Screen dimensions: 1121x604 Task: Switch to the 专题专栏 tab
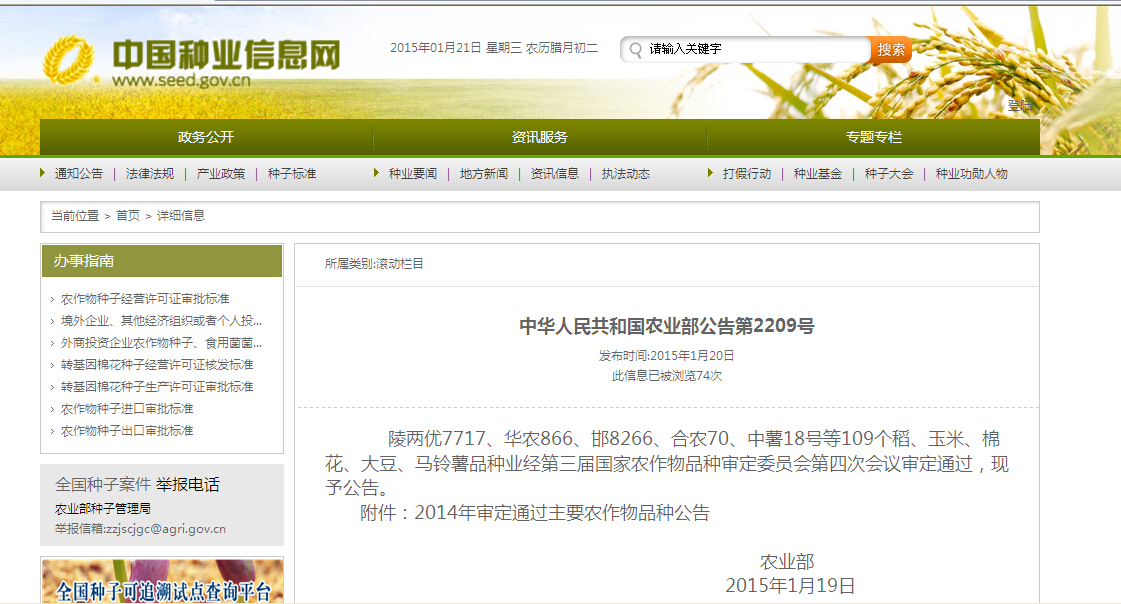click(873, 137)
